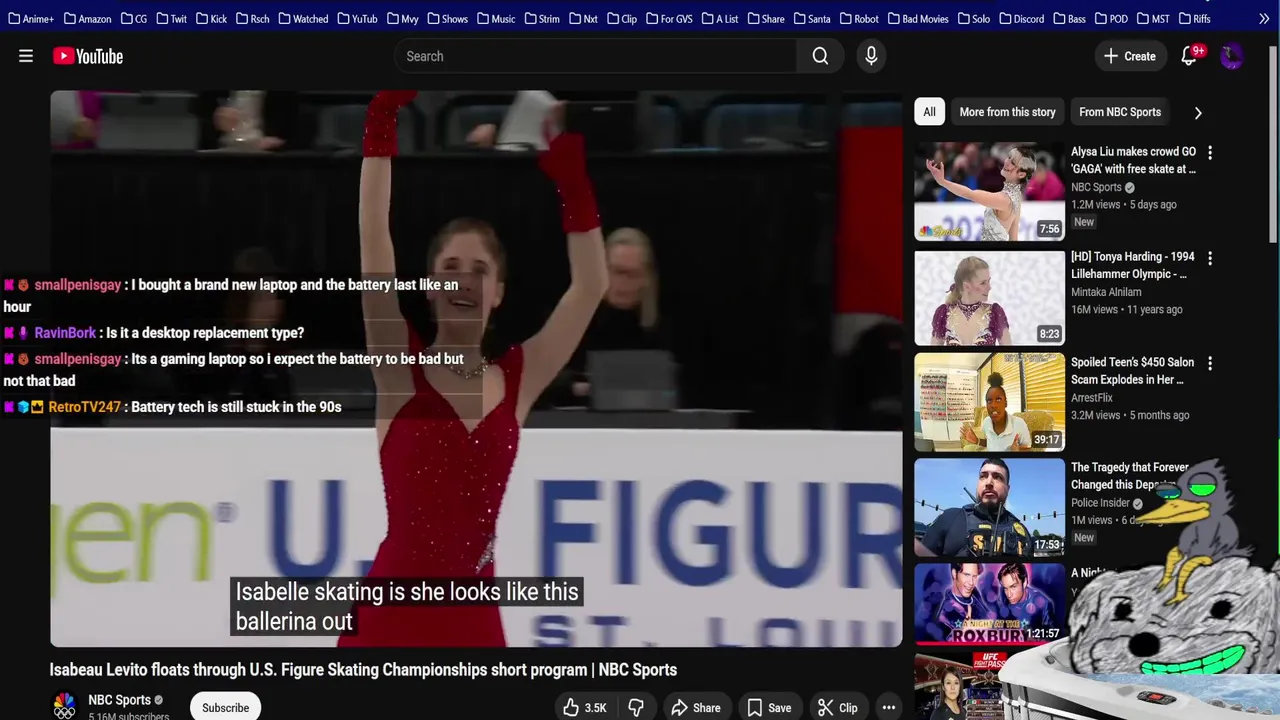Open the Santa bookmark folder

pos(811,18)
